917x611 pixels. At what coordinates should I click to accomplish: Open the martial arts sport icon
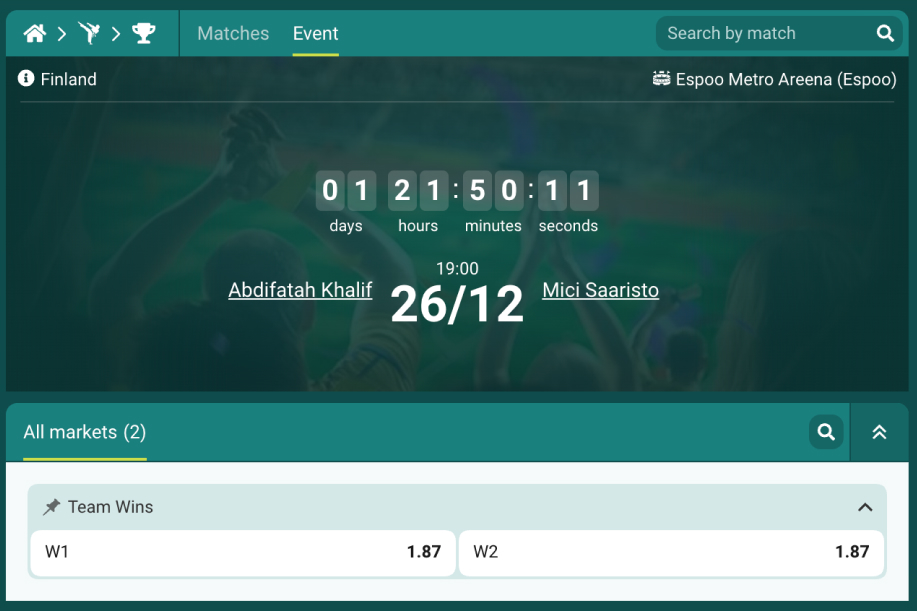(x=89, y=33)
